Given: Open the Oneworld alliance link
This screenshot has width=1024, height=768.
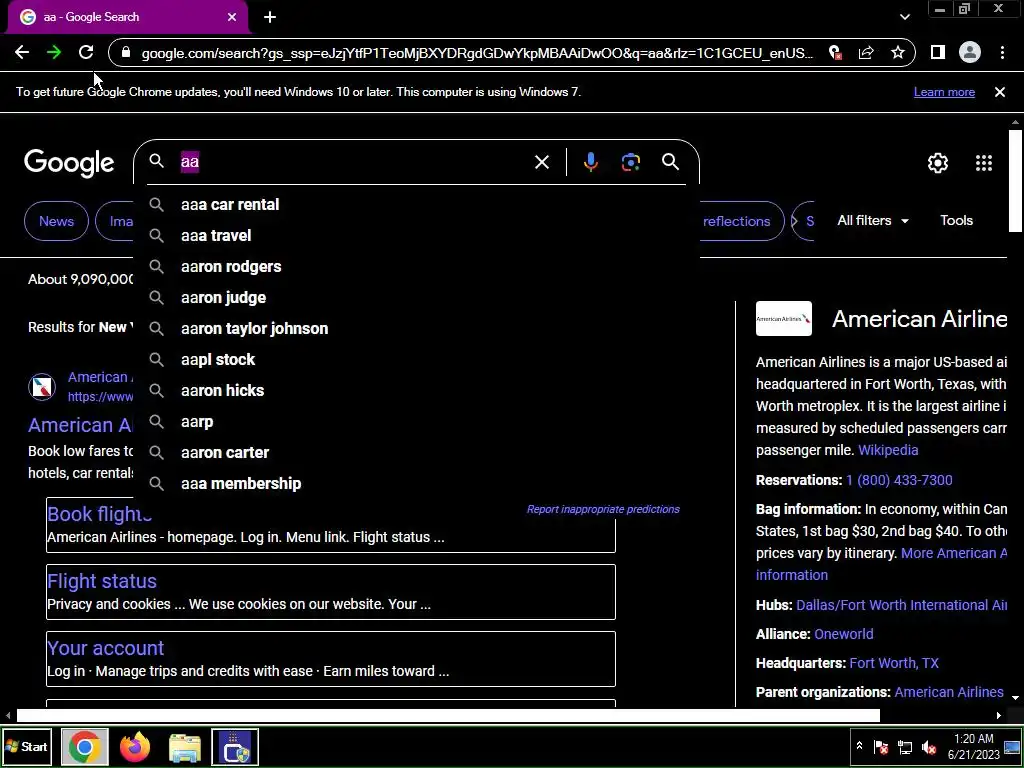Looking at the screenshot, I should tap(843, 634).
